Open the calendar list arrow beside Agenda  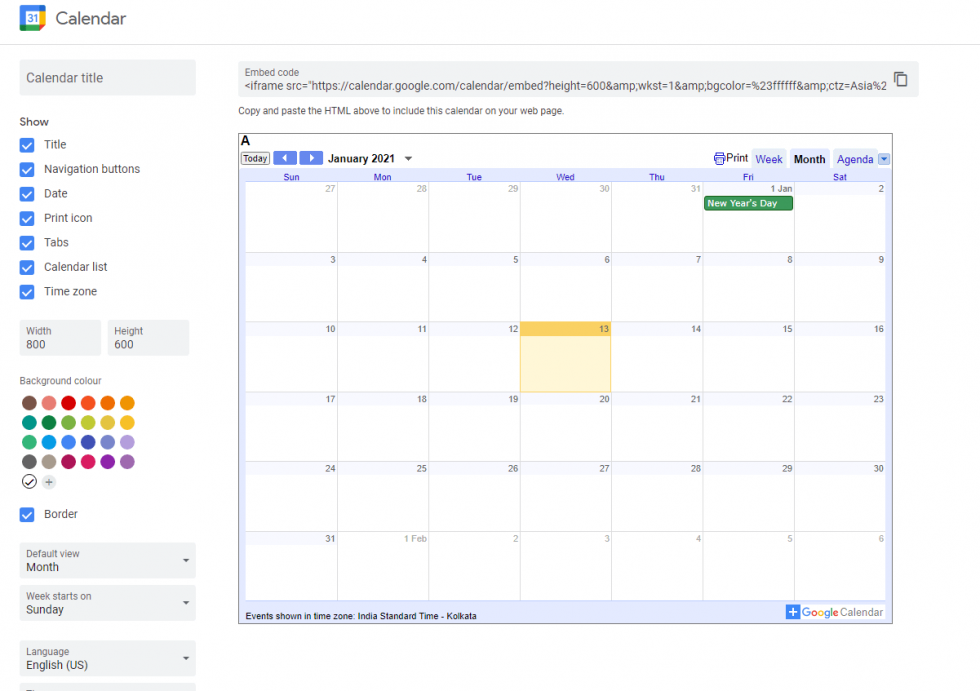click(884, 159)
